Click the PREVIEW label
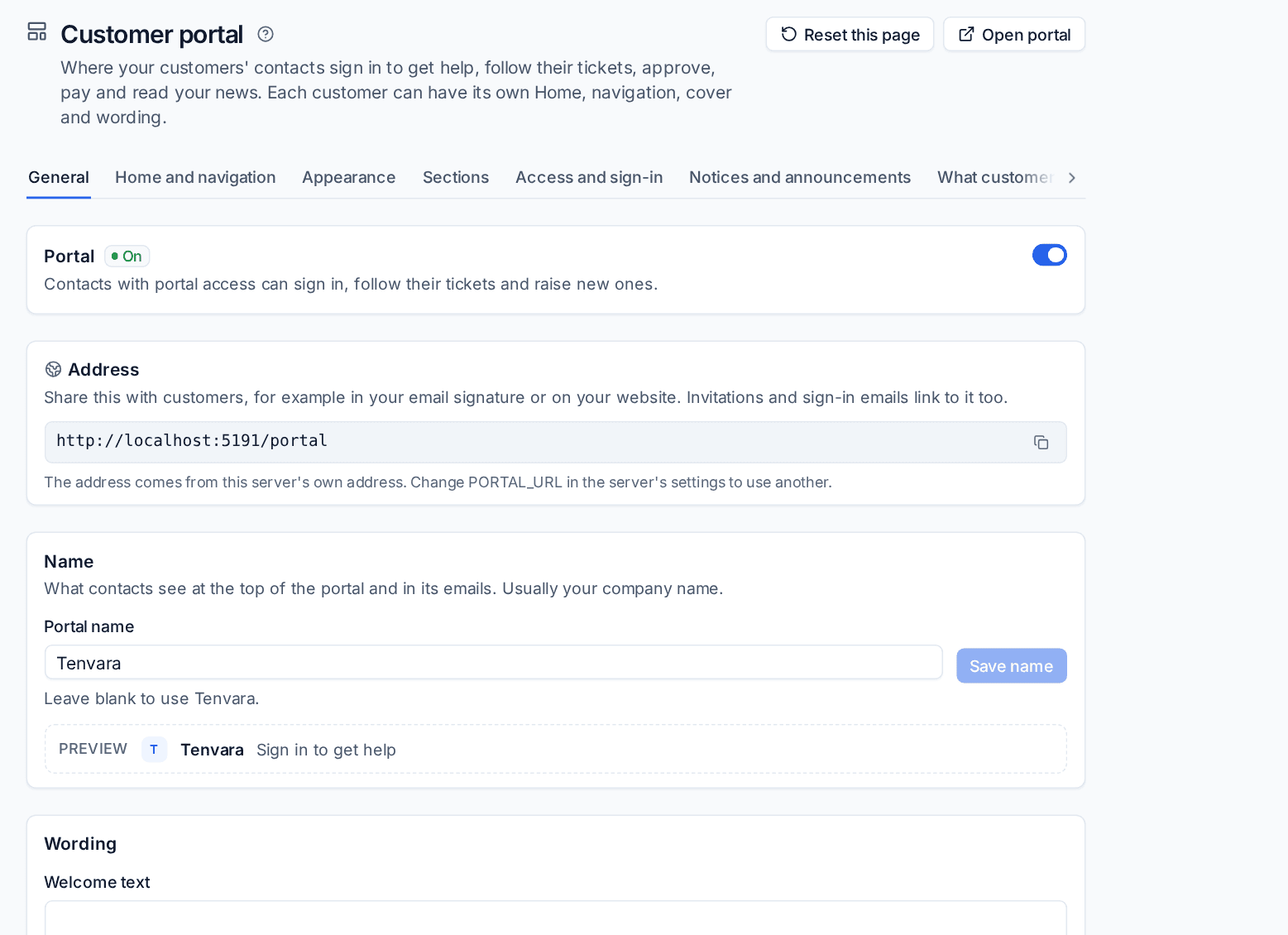Image resolution: width=1288 pixels, height=935 pixels. pos(93,749)
